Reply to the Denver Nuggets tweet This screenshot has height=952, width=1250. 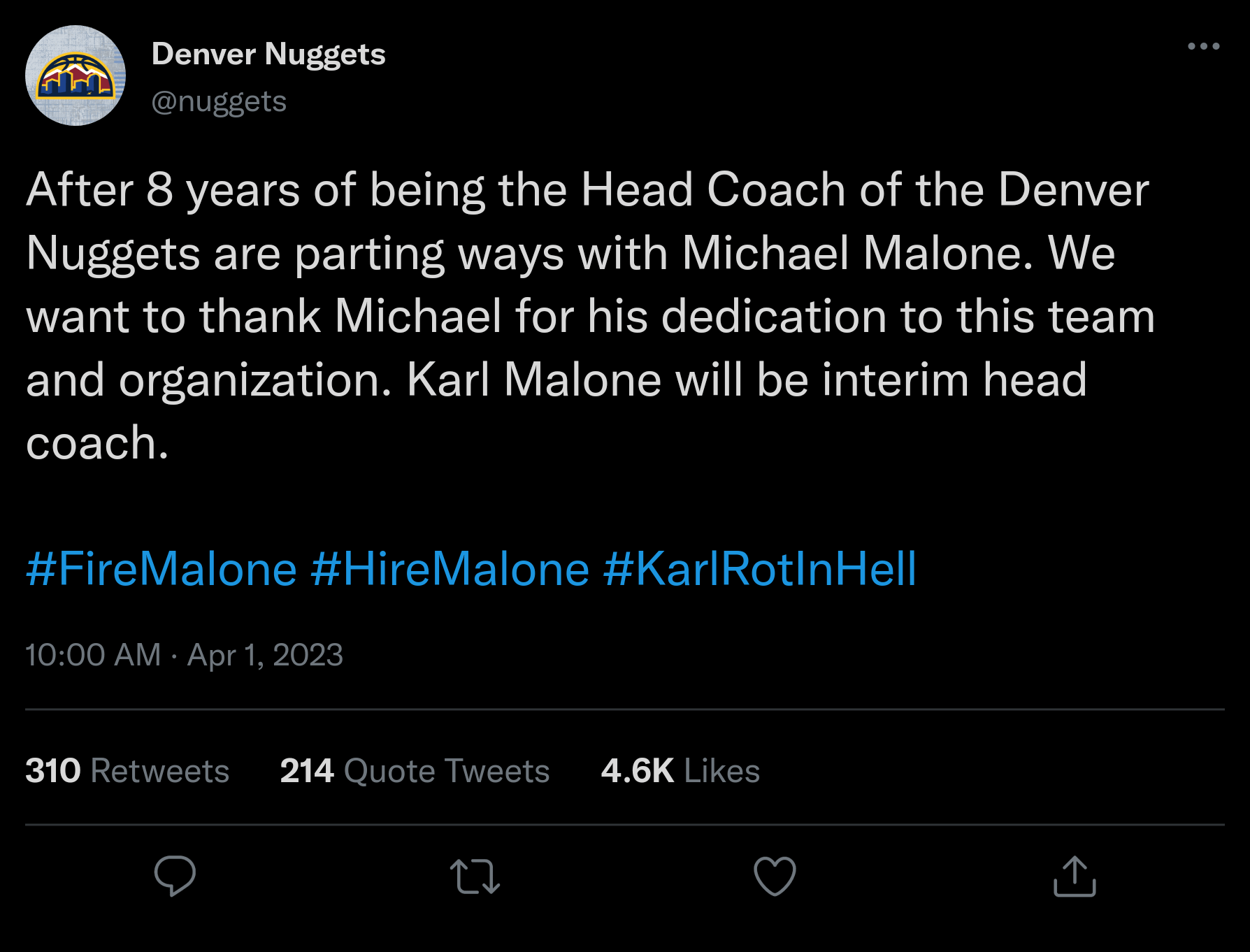[x=175, y=876]
